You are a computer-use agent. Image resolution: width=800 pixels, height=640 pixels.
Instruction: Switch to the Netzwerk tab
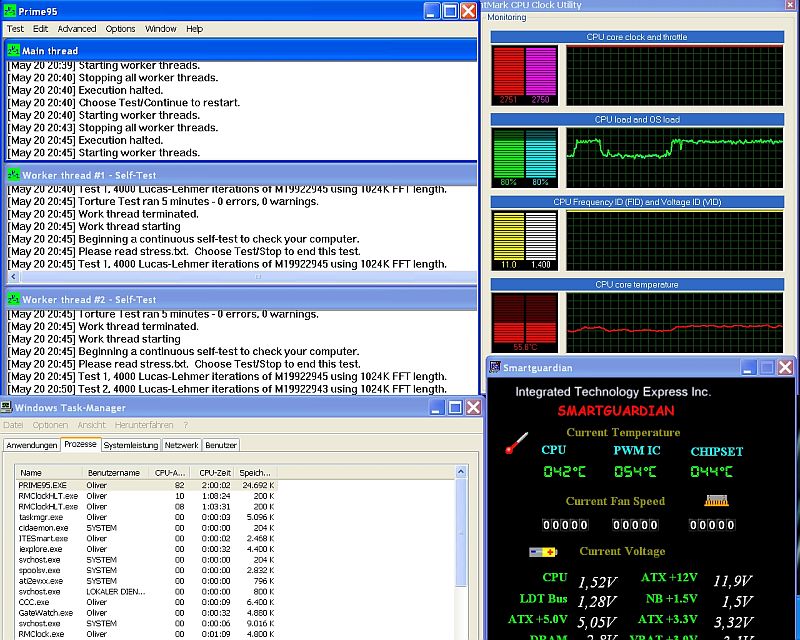point(181,445)
